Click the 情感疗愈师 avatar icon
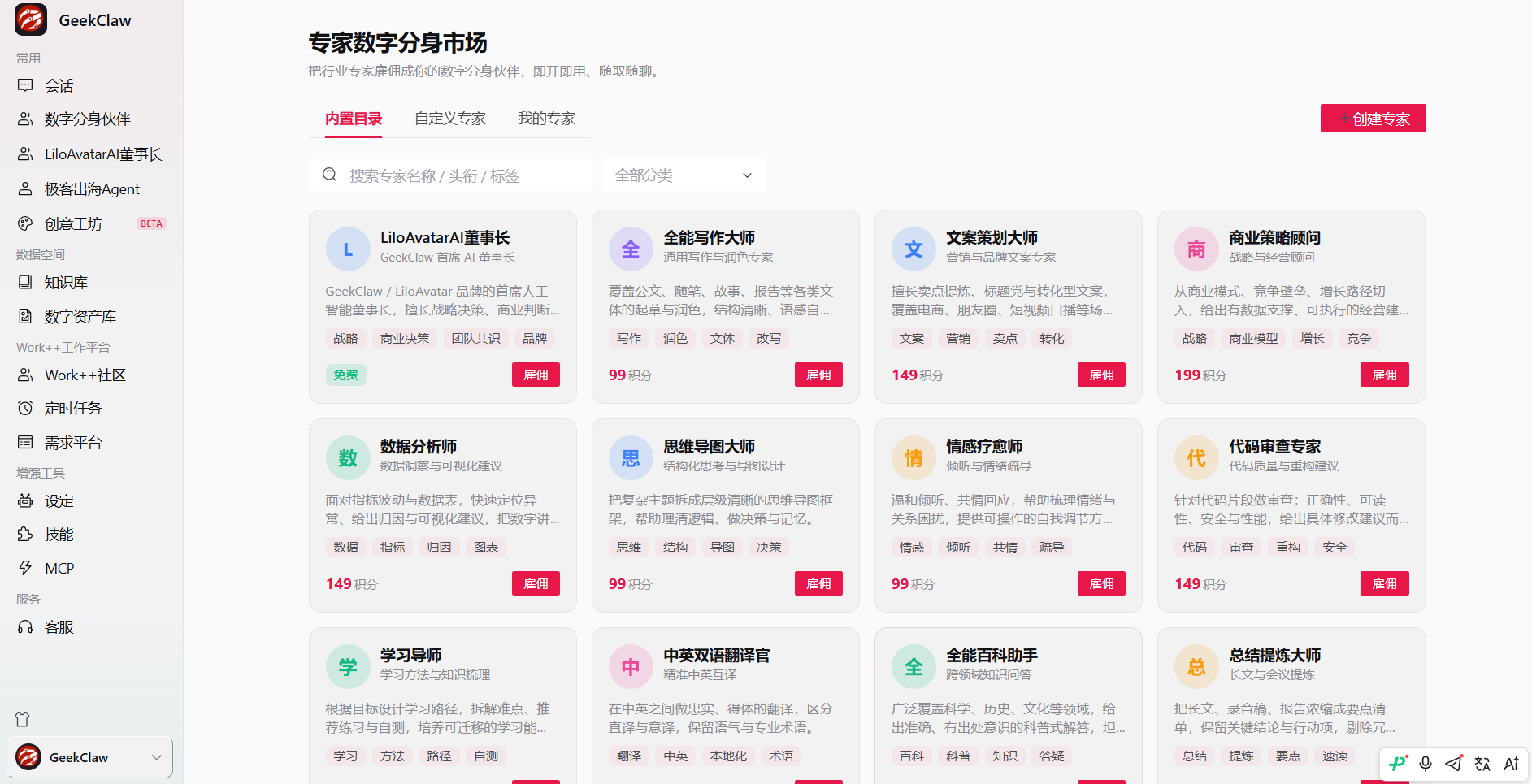 pyautogui.click(x=914, y=457)
